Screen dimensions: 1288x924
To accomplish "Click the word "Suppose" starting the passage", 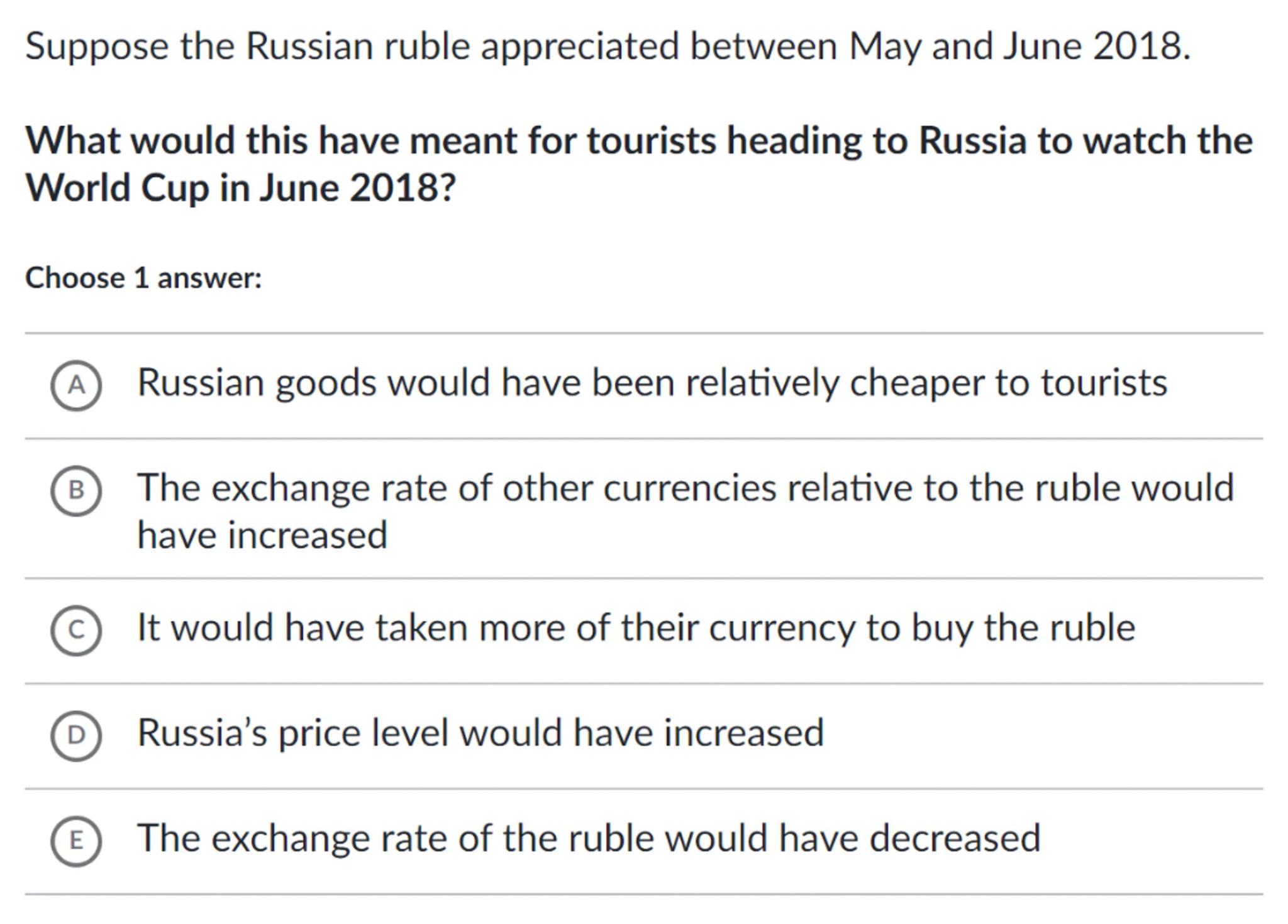I will pos(97,47).
